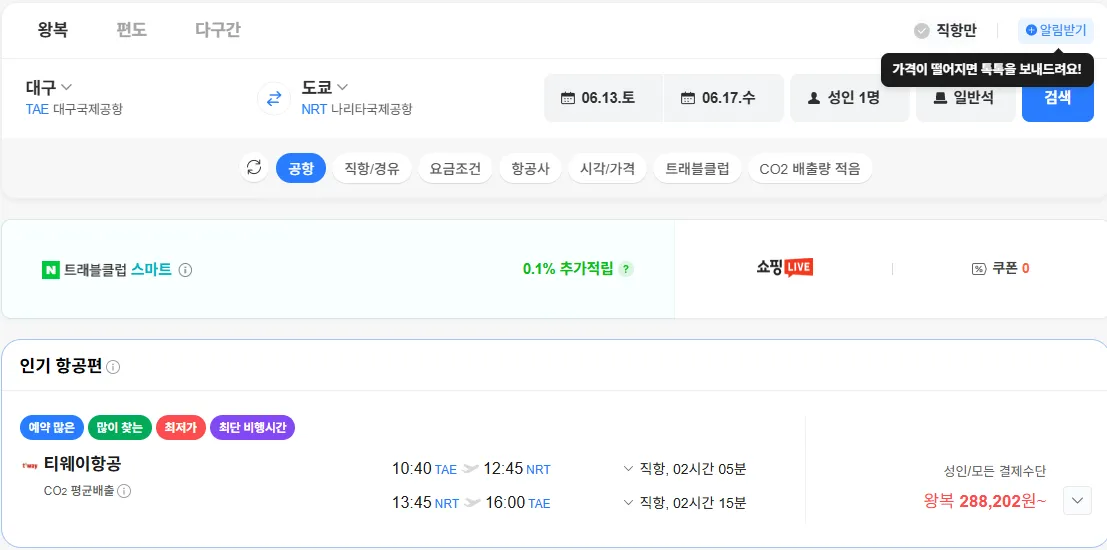Image resolution: width=1107 pixels, height=550 pixels.
Task: Click info icon beside 인기 항공편
Action: coord(113,367)
